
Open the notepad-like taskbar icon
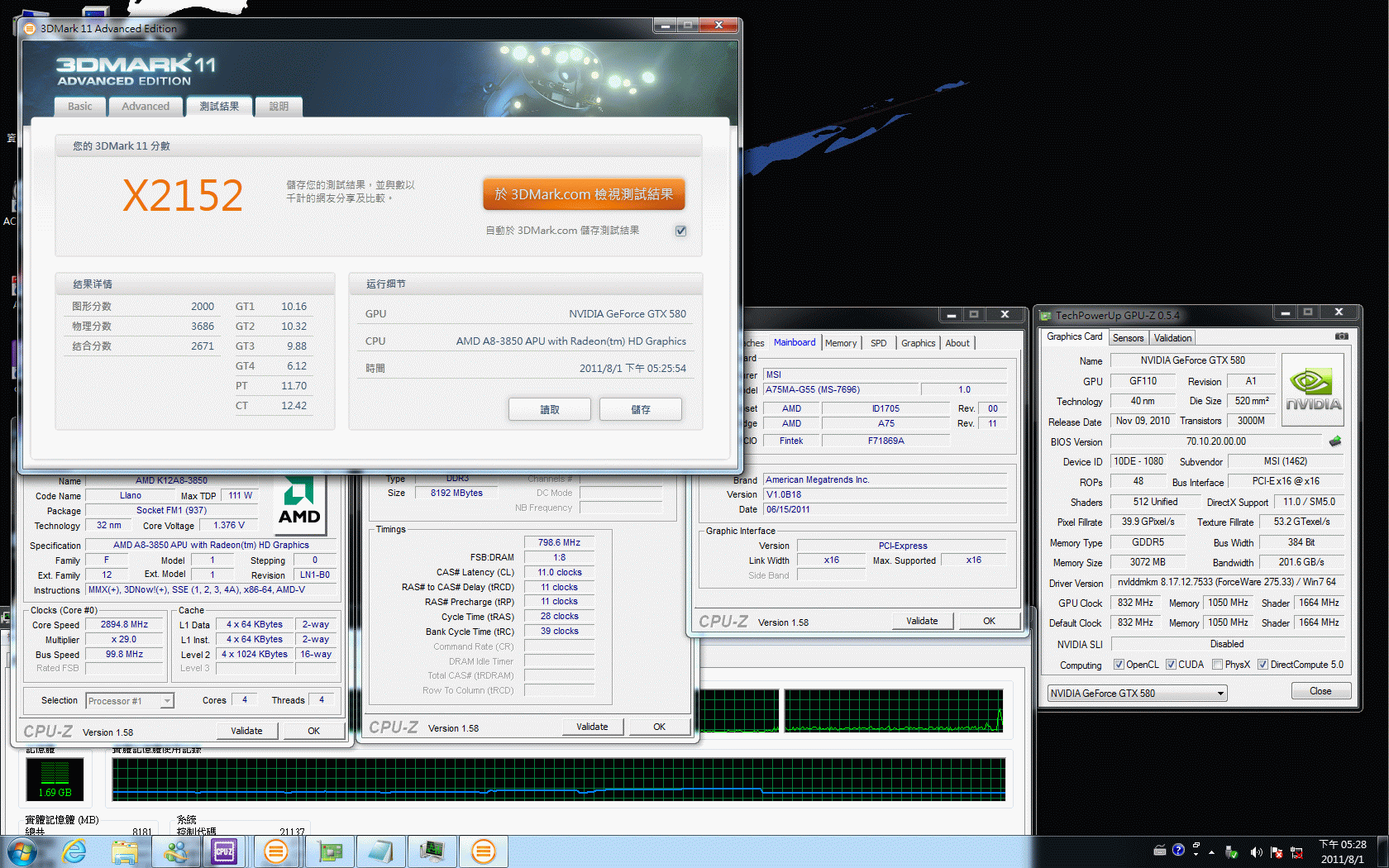(381, 851)
